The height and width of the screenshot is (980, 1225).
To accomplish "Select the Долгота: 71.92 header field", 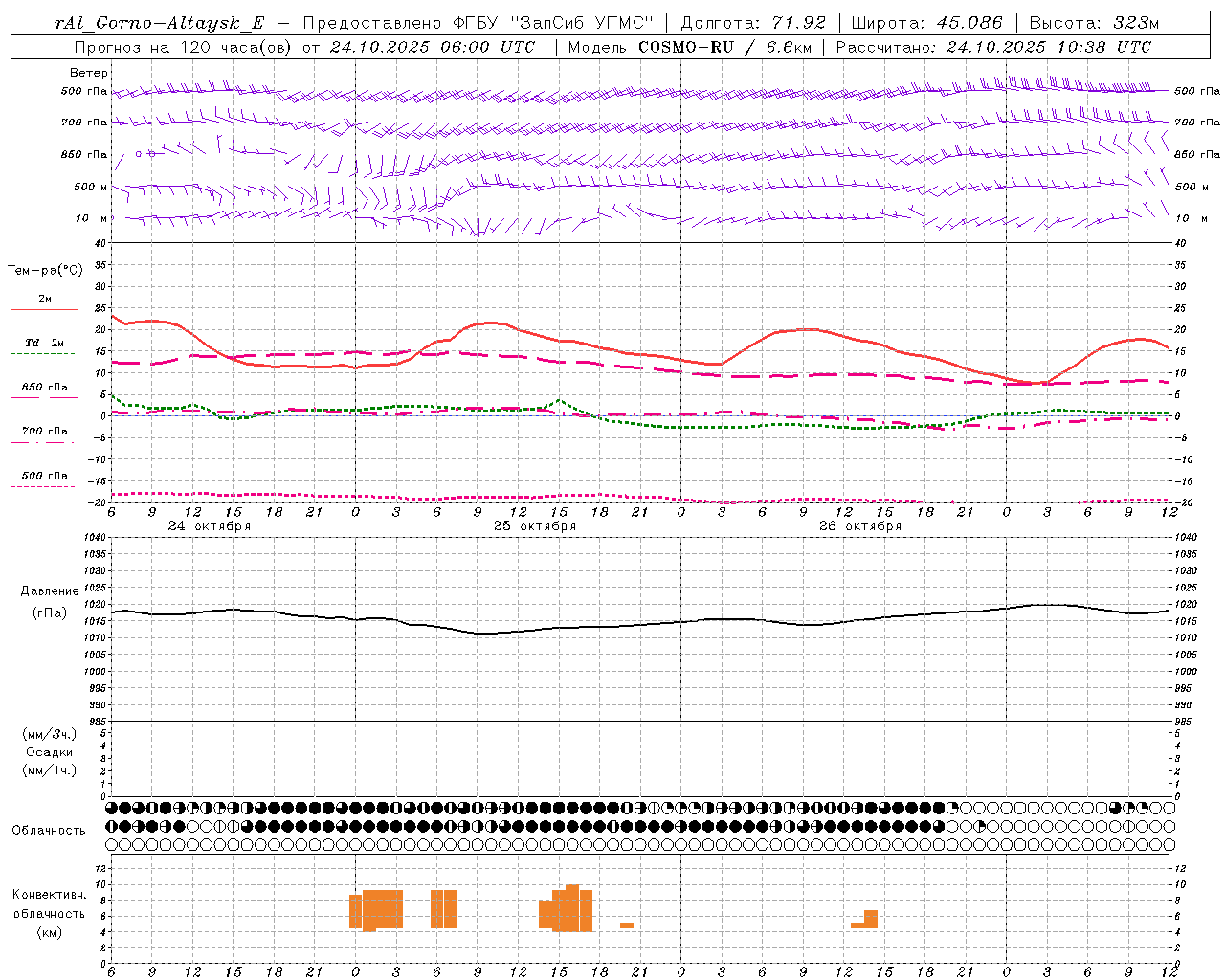I will point(752,23).
